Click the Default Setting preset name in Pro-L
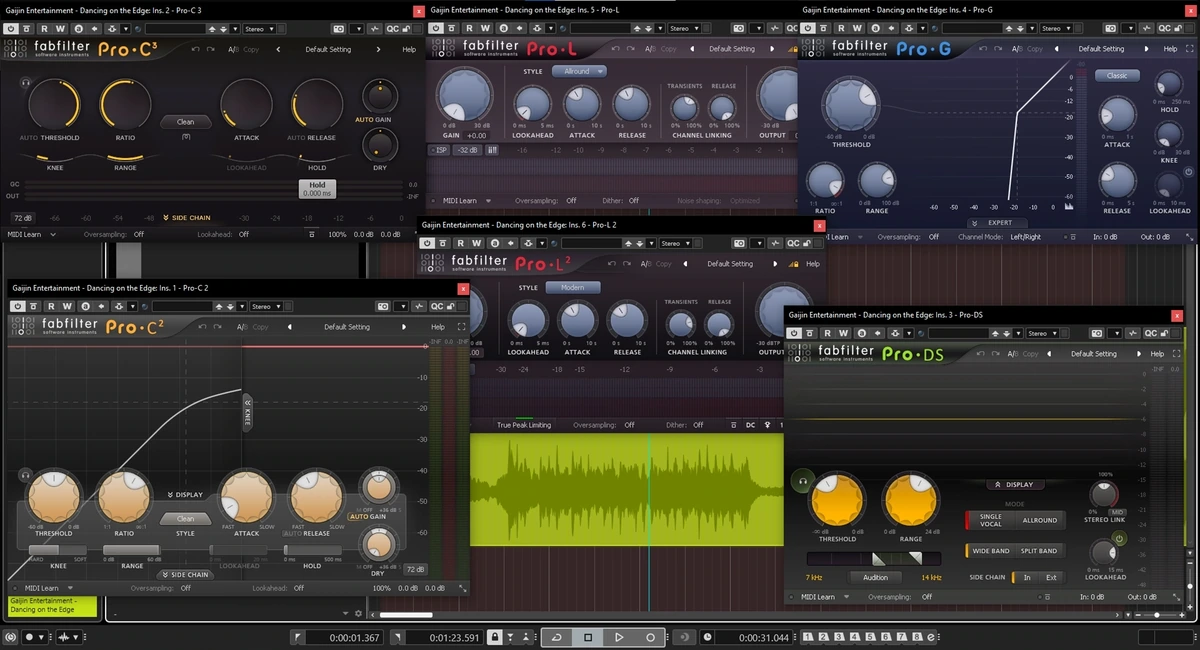The height and width of the screenshot is (650, 1200). click(x=732, y=49)
